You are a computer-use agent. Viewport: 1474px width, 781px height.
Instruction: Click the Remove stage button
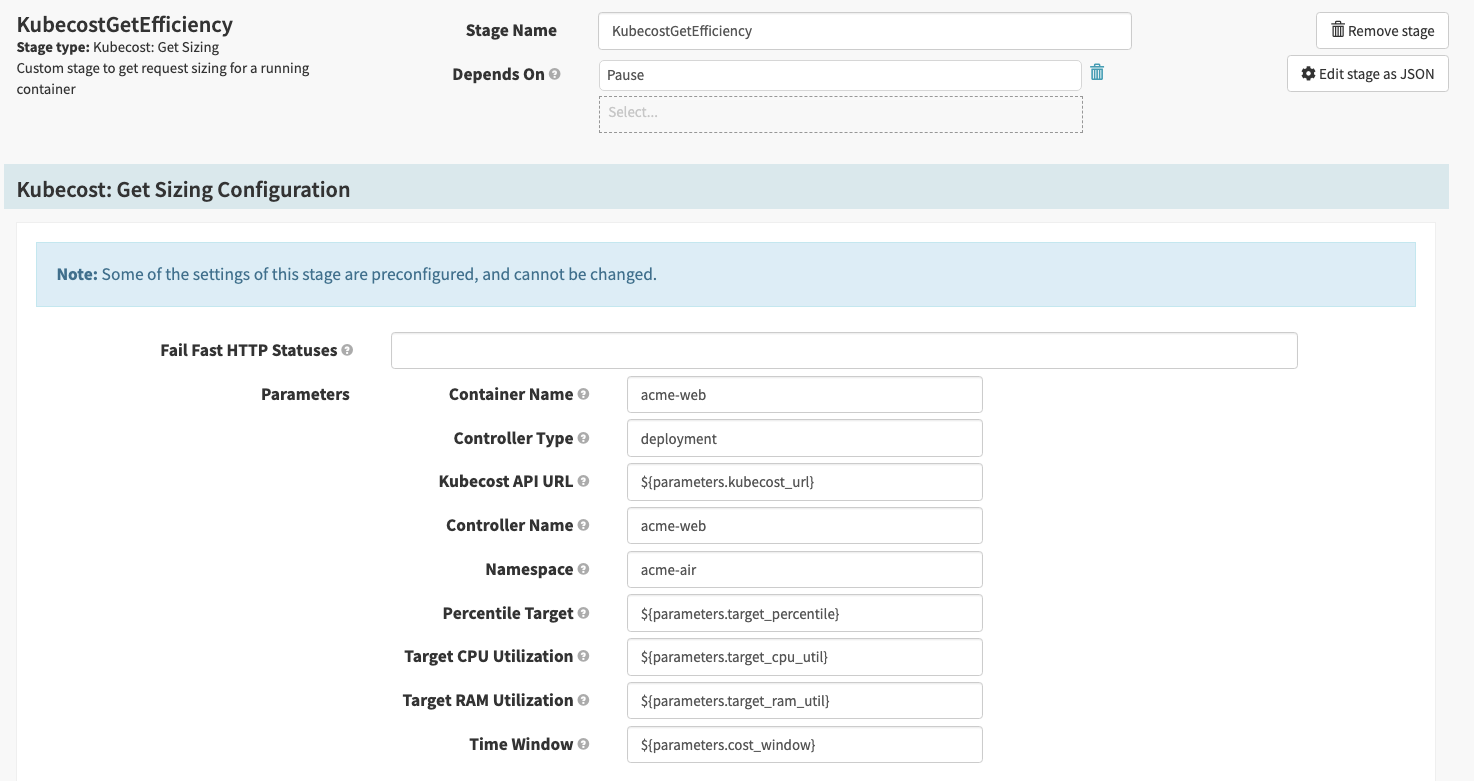[x=1382, y=31]
